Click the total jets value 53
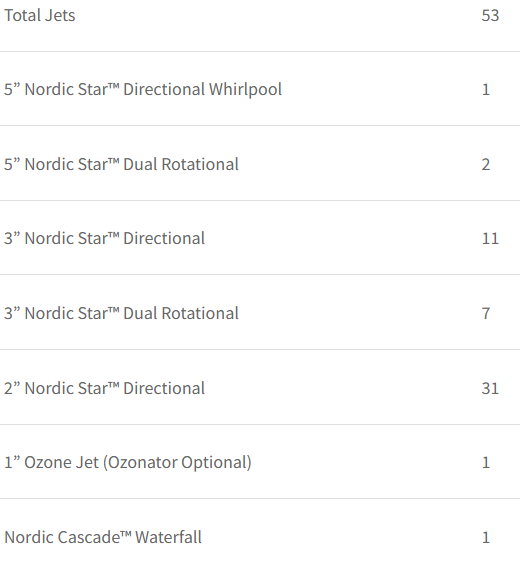Screen dimensions: 520x567 coord(490,16)
